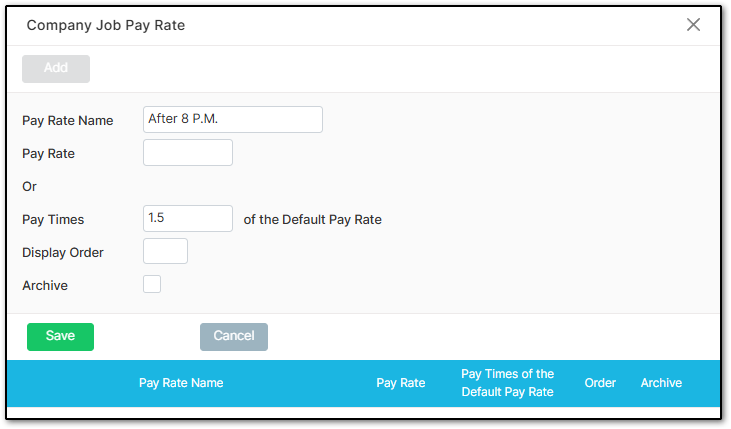The width and height of the screenshot is (731, 429).
Task: Focus the Pay Rate Name text field
Action: (233, 119)
